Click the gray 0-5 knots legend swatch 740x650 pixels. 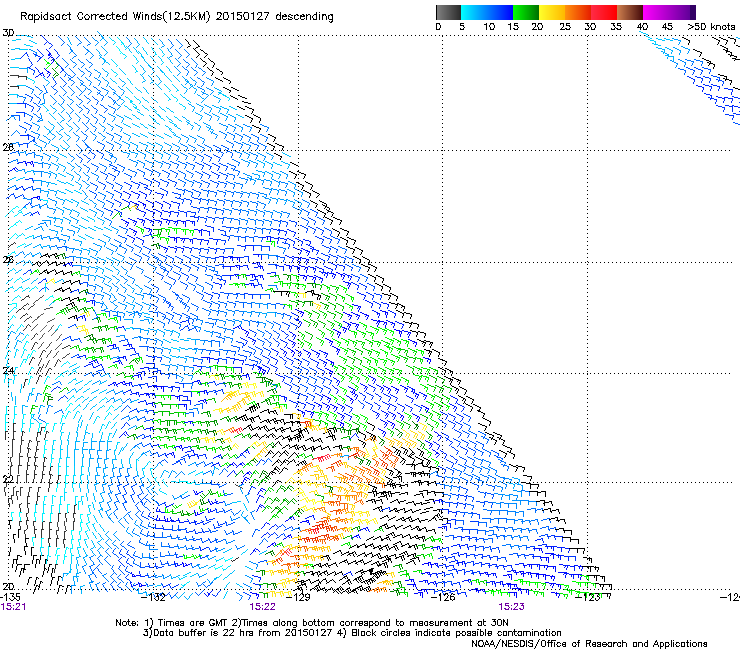(x=448, y=12)
